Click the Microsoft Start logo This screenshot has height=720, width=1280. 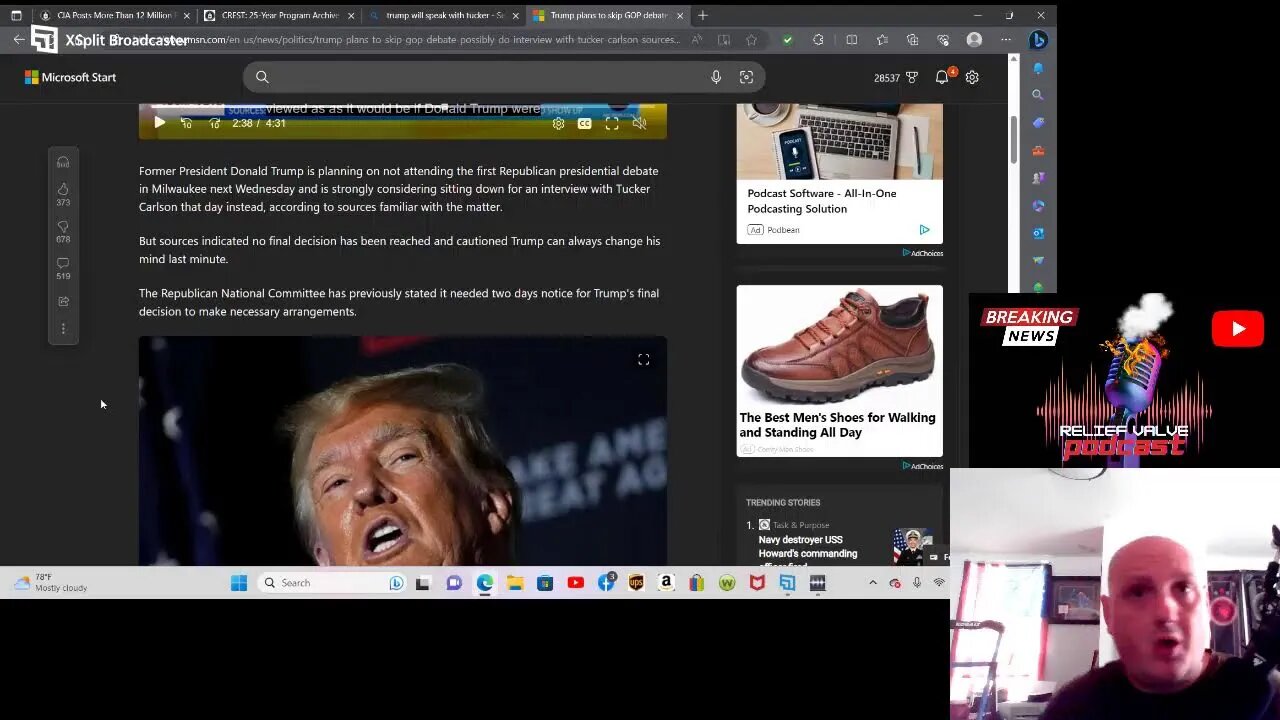pyautogui.click(x=70, y=77)
